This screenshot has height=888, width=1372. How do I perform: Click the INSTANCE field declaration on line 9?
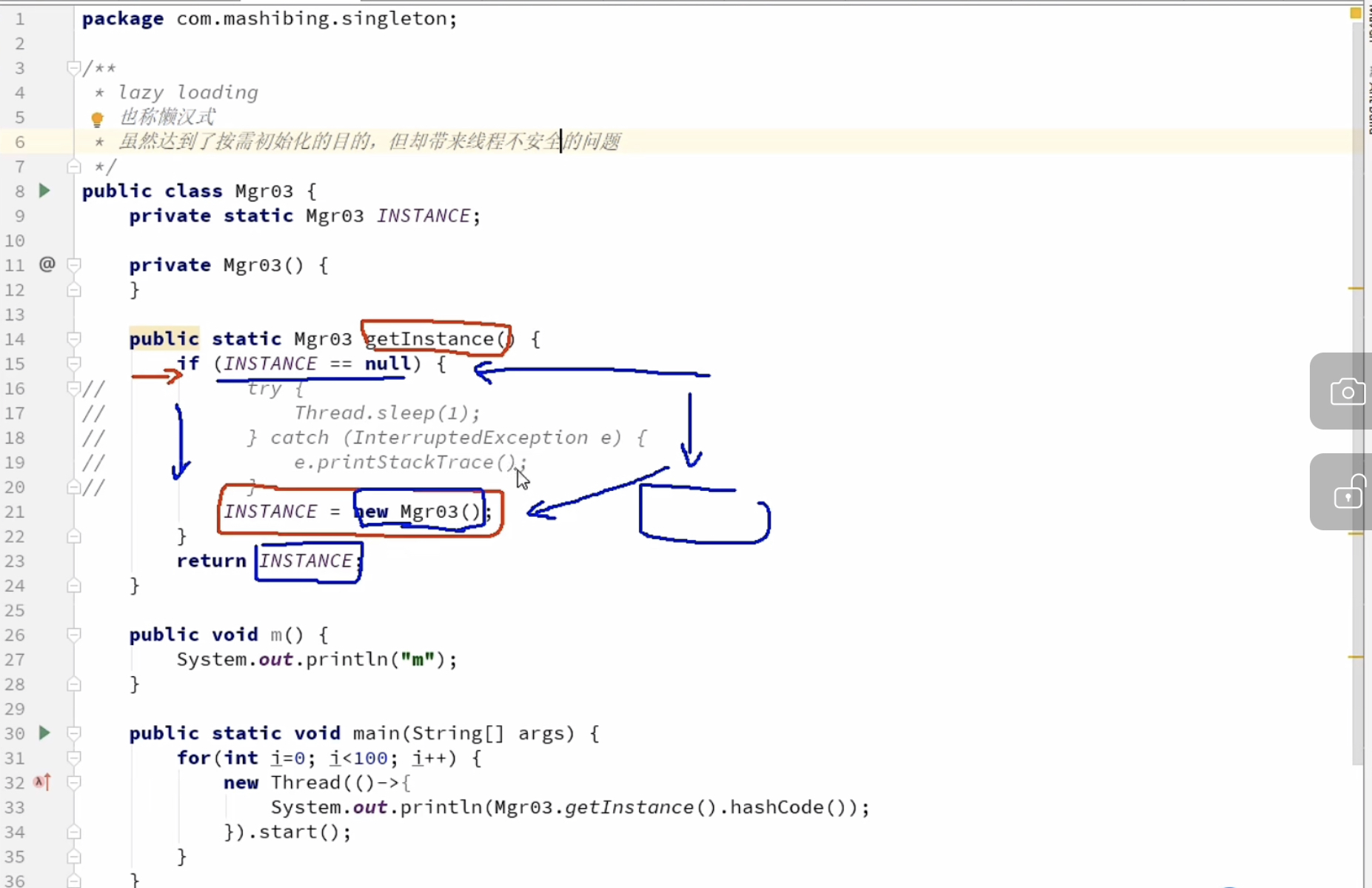pos(423,216)
